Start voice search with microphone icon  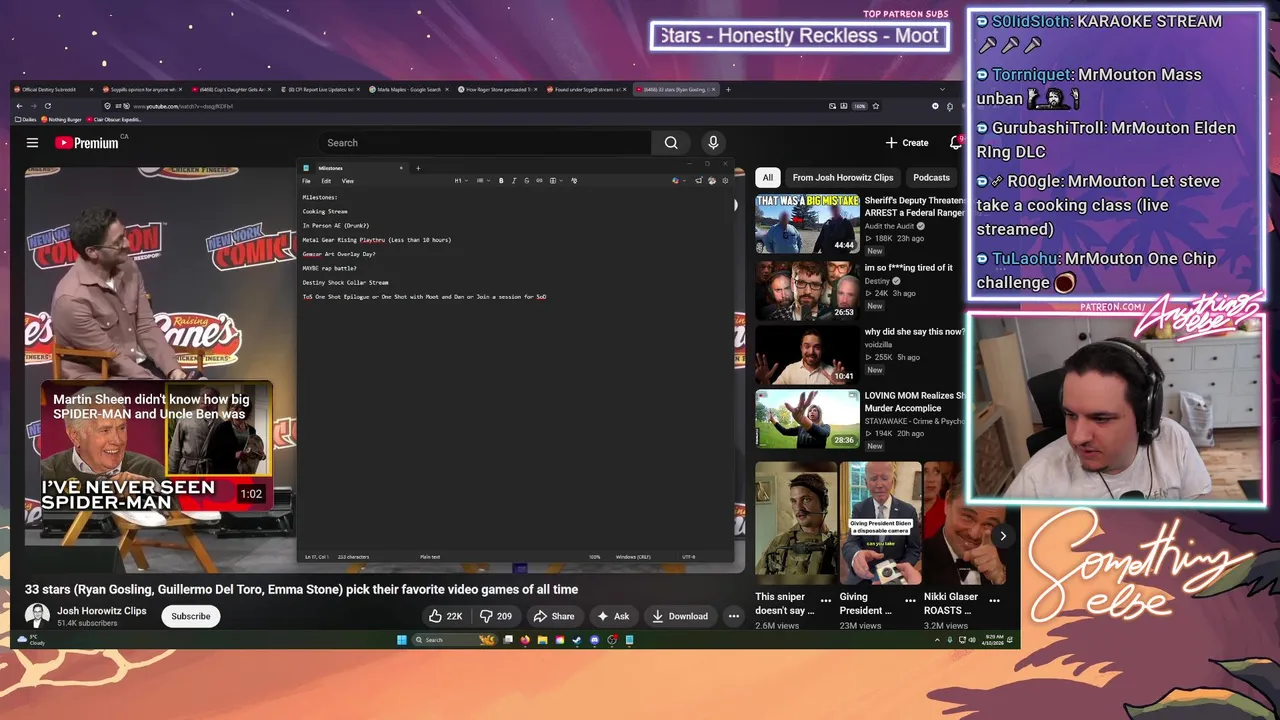[713, 143]
